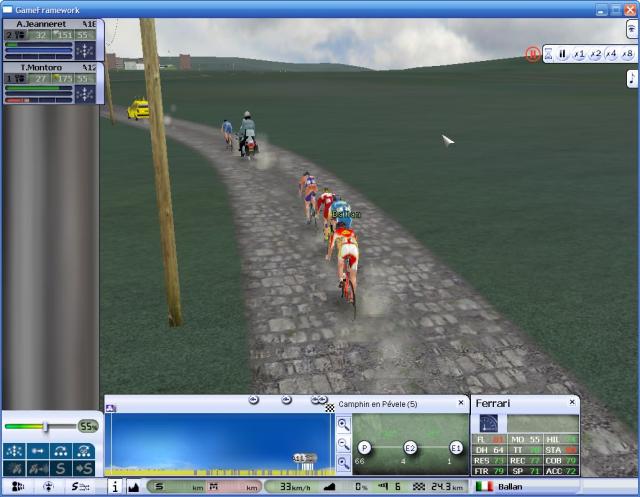Select the E1 breakaway group marker
The image size is (640, 497).
tap(456, 447)
